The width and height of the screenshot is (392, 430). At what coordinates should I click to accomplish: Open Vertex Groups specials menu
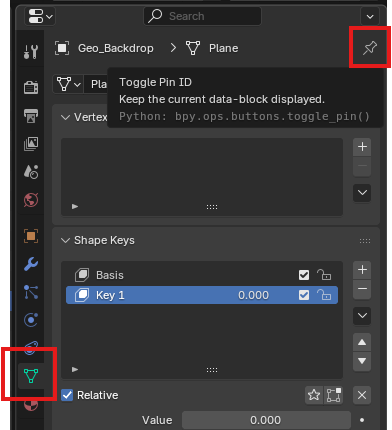click(362, 193)
